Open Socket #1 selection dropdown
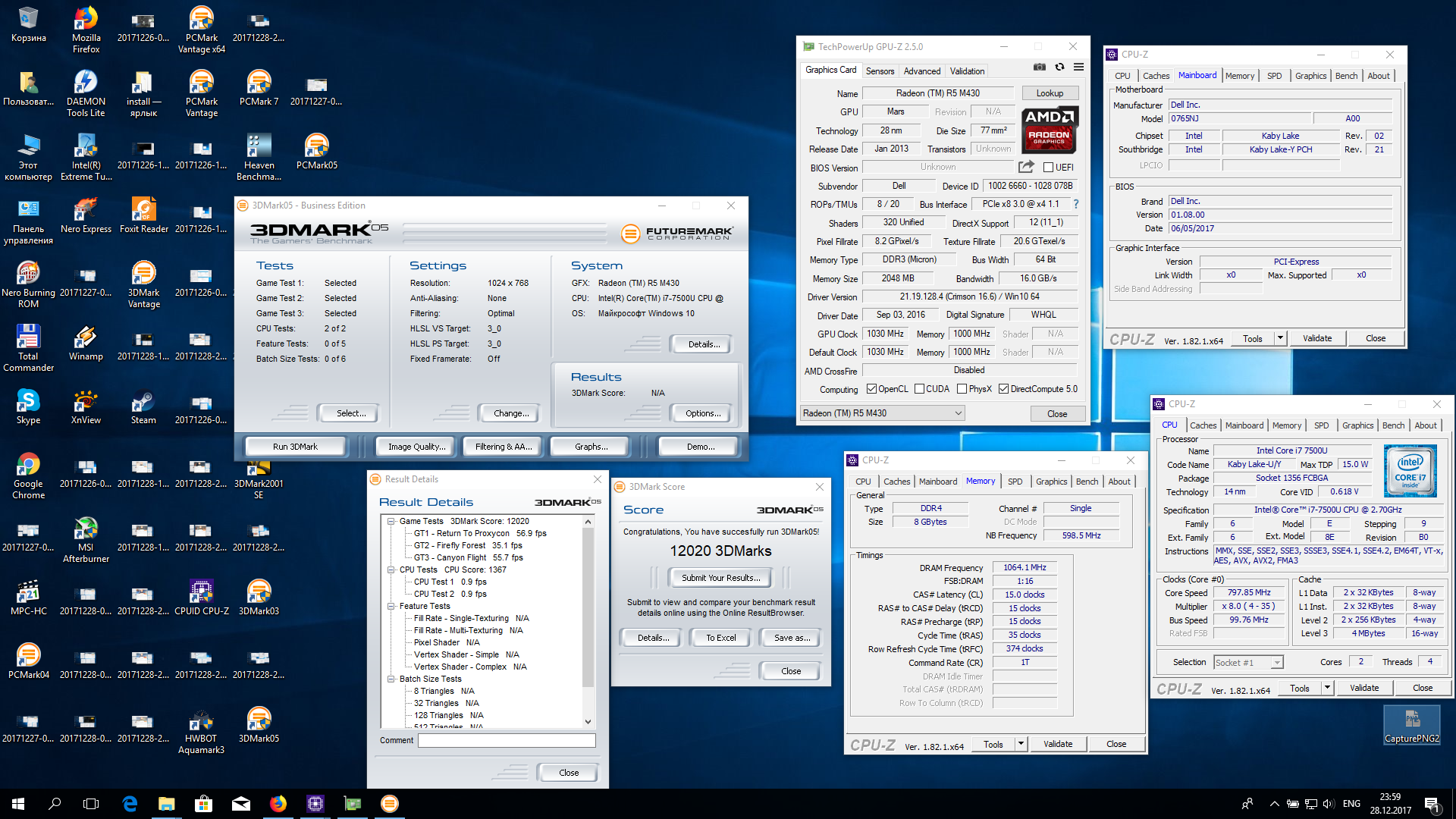This screenshot has width=1456, height=819. coord(1248,662)
